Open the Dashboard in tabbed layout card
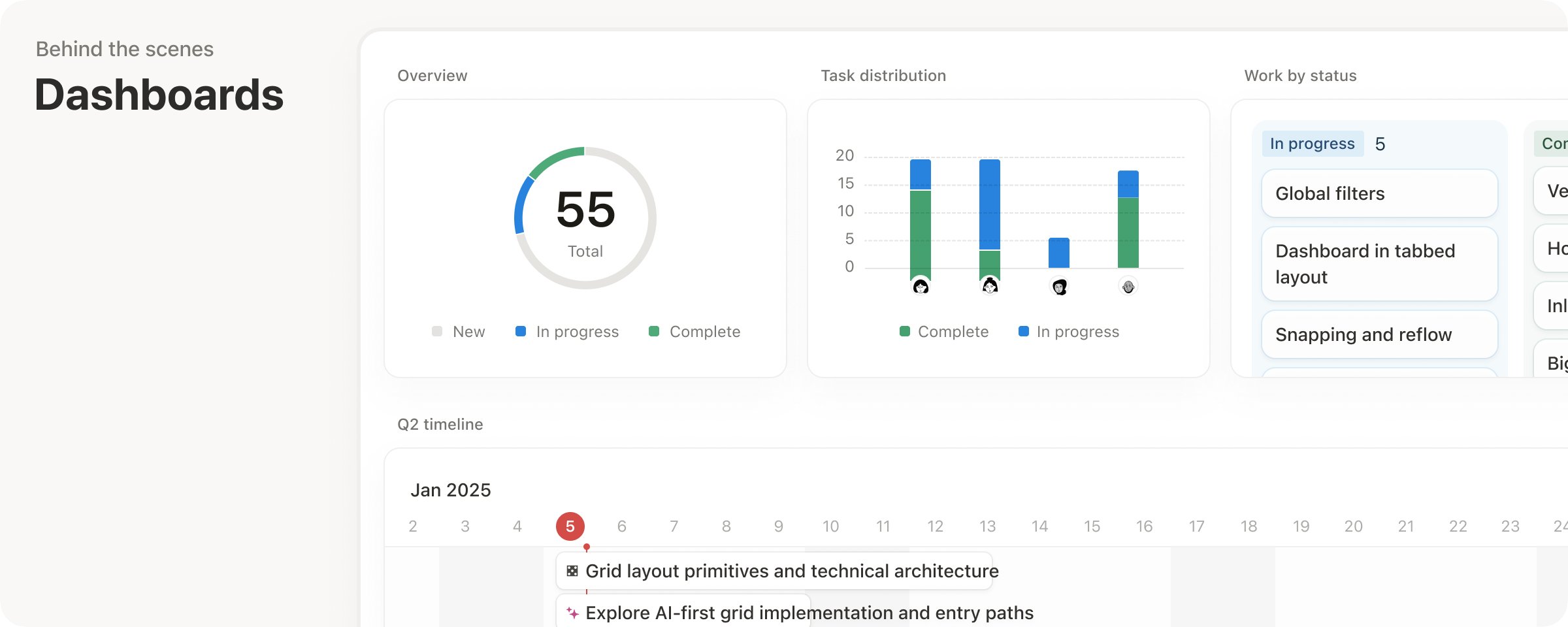The image size is (1568, 627). 1379,264
